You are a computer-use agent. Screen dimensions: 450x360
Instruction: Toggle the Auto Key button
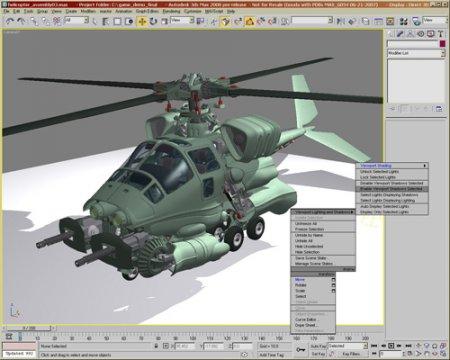(x=318, y=346)
